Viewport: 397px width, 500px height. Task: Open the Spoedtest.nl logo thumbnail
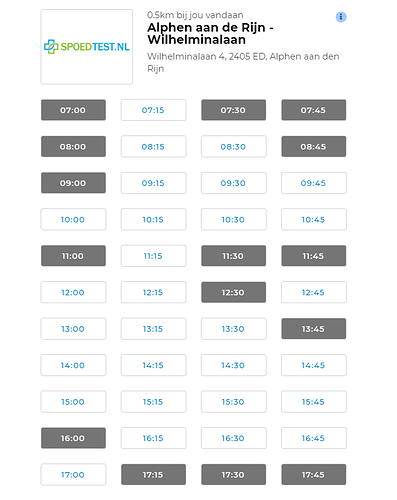(87, 47)
